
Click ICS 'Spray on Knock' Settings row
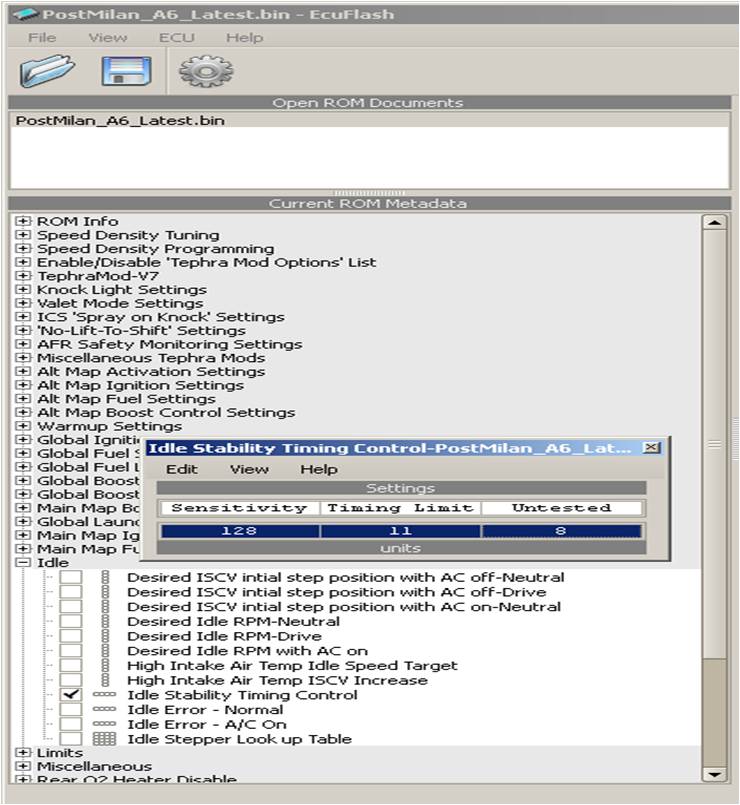pyautogui.click(x=160, y=317)
